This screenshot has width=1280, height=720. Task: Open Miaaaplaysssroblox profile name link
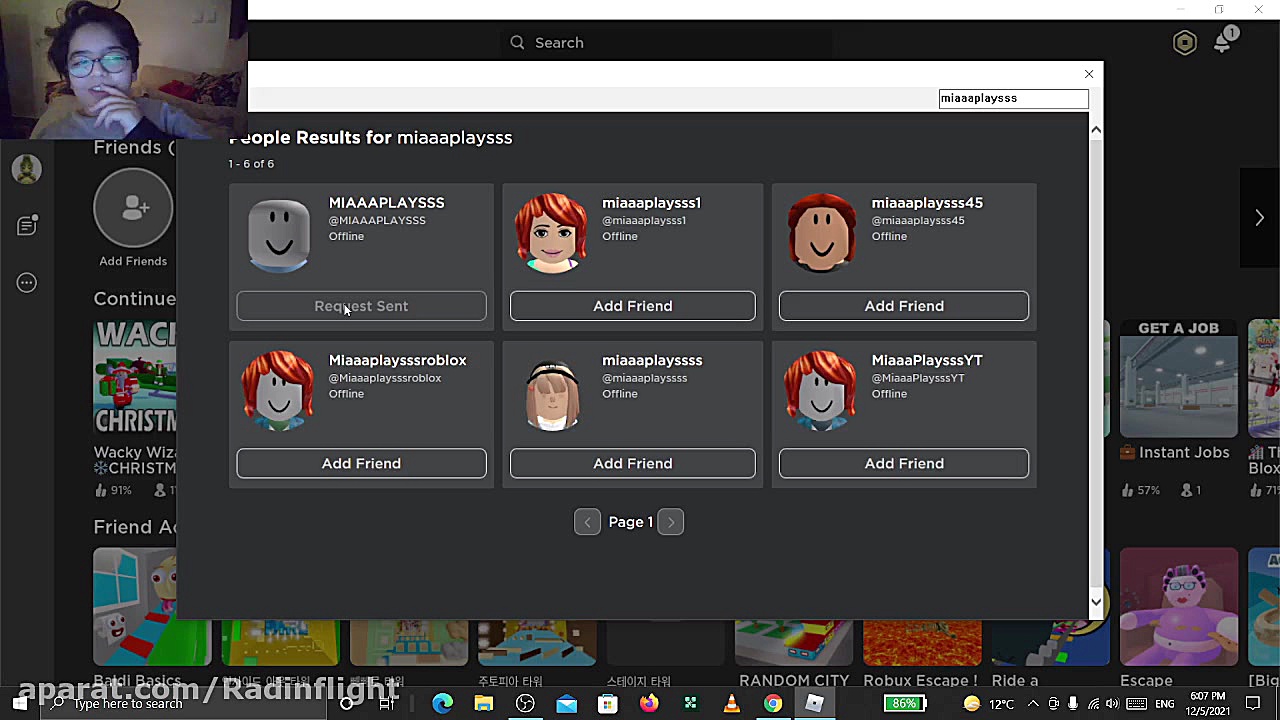tap(398, 360)
